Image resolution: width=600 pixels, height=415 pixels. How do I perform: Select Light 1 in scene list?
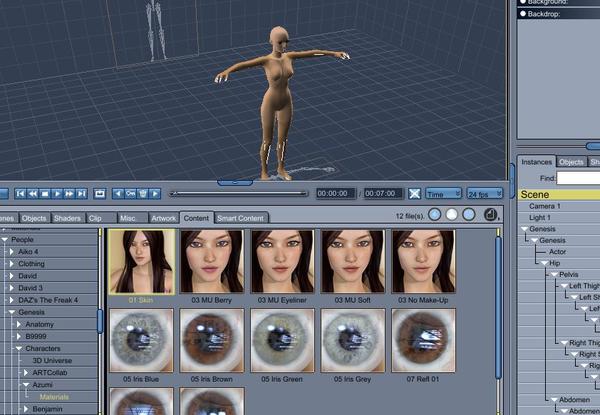click(540, 218)
